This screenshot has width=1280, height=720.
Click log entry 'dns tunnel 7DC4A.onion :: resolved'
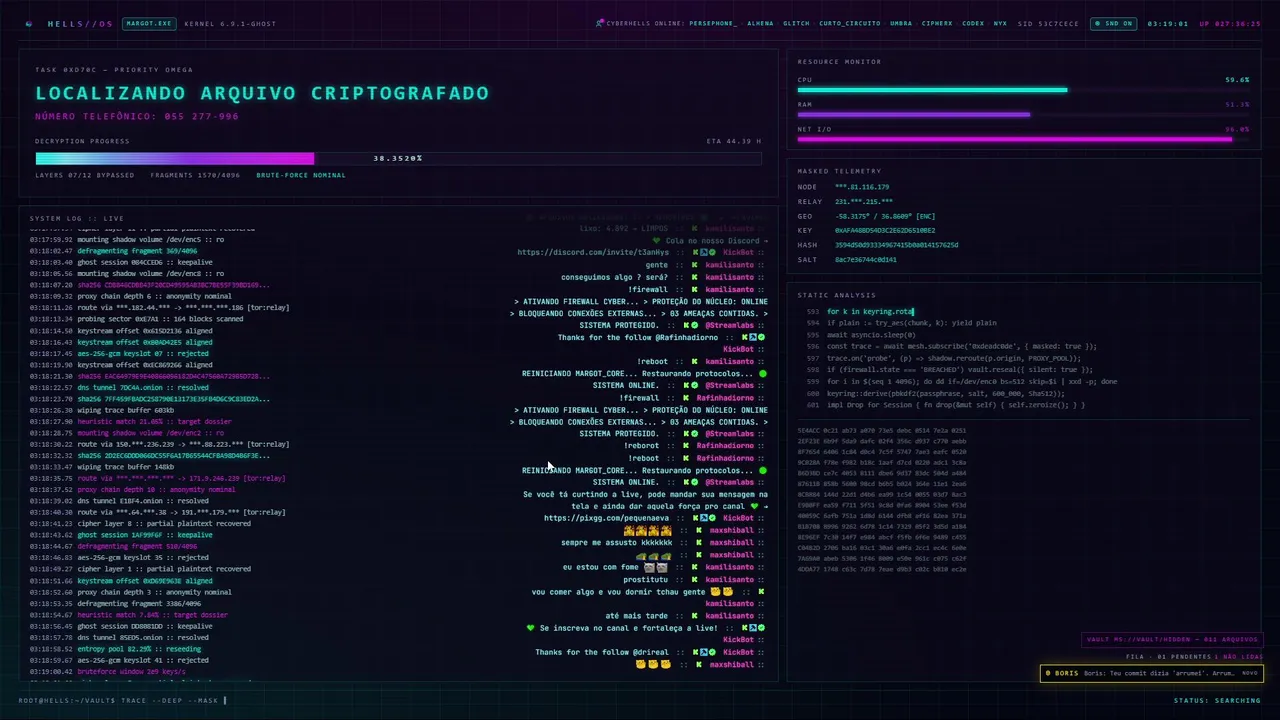[x=144, y=388]
